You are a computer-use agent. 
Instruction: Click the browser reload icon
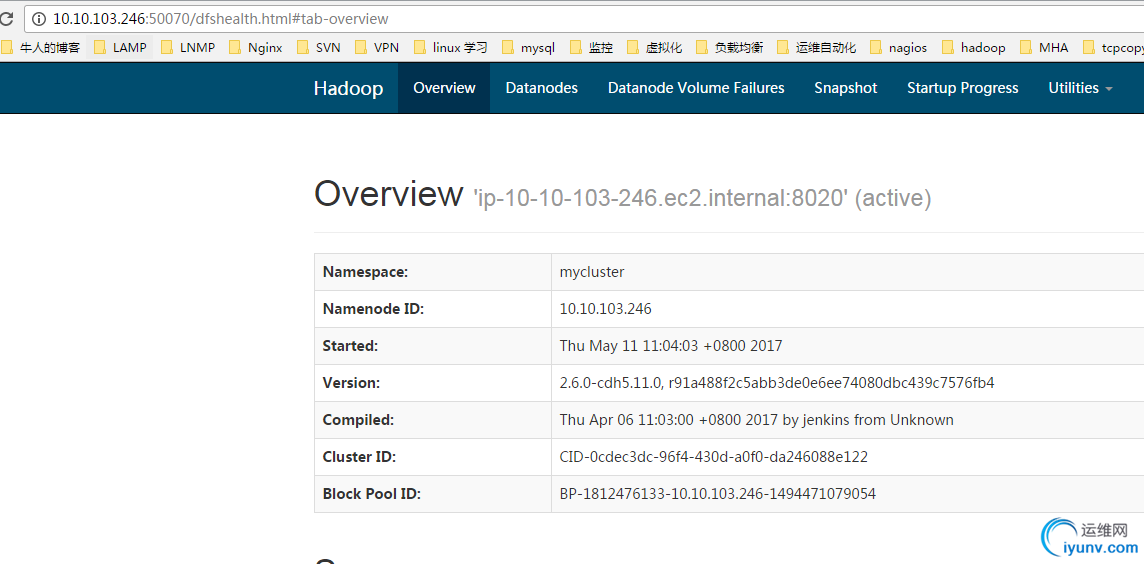[6, 19]
